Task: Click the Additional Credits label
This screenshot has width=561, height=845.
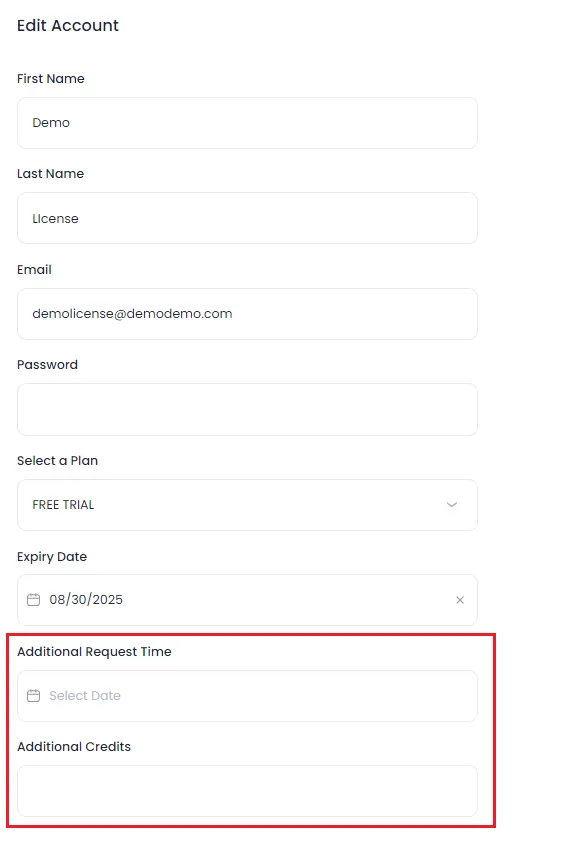Action: 74,746
